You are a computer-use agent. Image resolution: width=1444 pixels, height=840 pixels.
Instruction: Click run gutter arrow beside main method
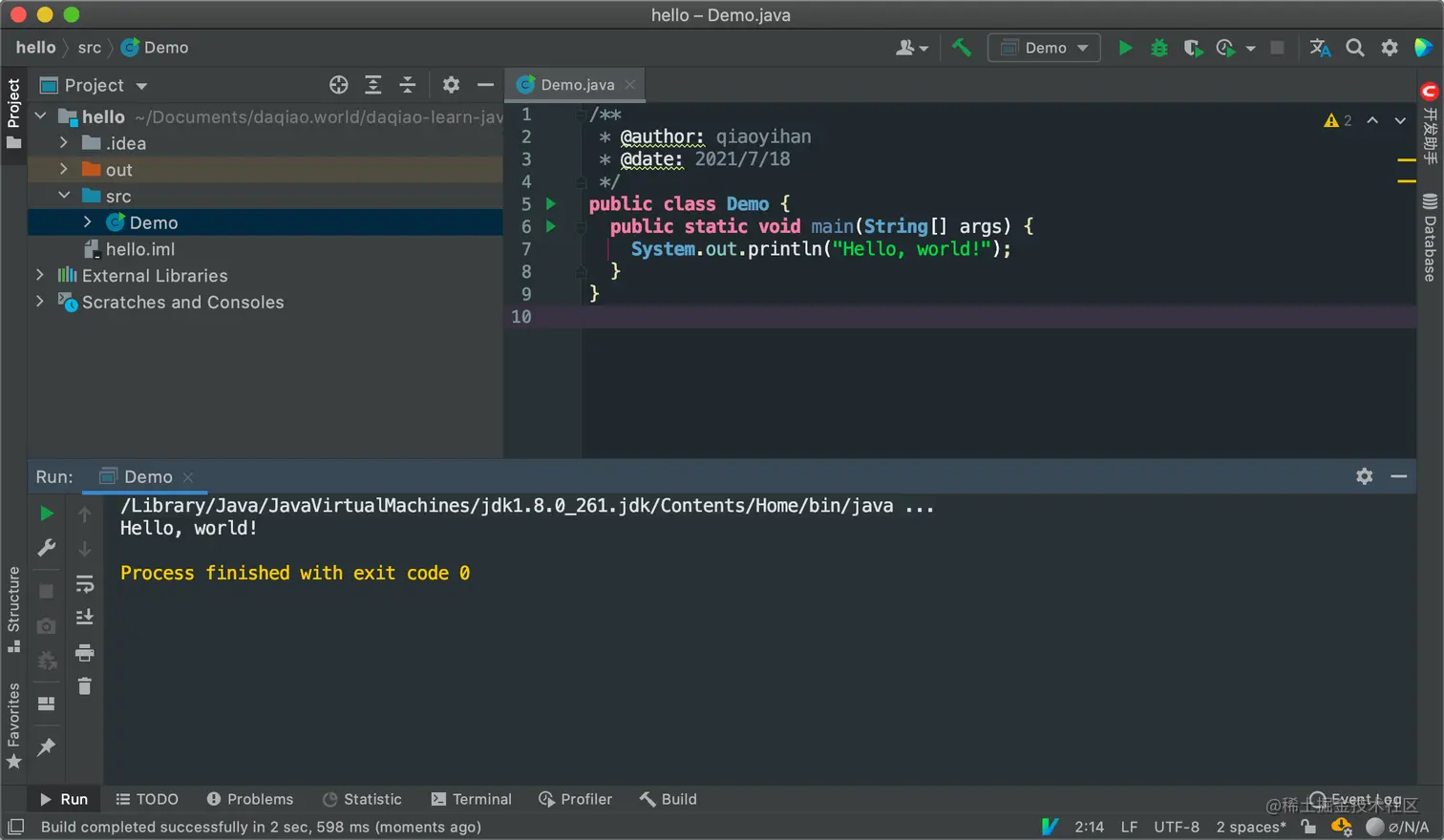pyautogui.click(x=551, y=226)
